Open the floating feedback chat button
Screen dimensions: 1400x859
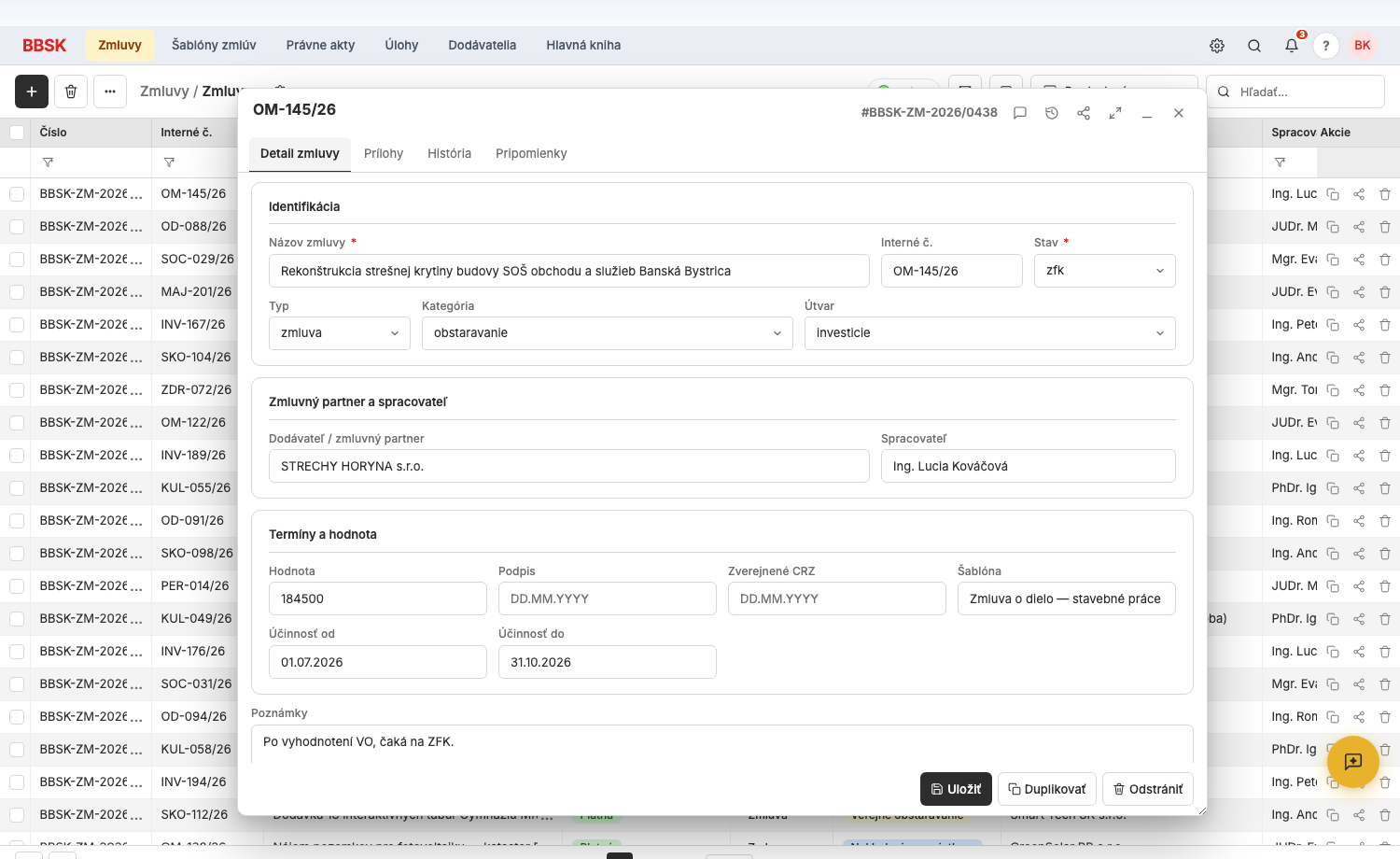pos(1353,762)
